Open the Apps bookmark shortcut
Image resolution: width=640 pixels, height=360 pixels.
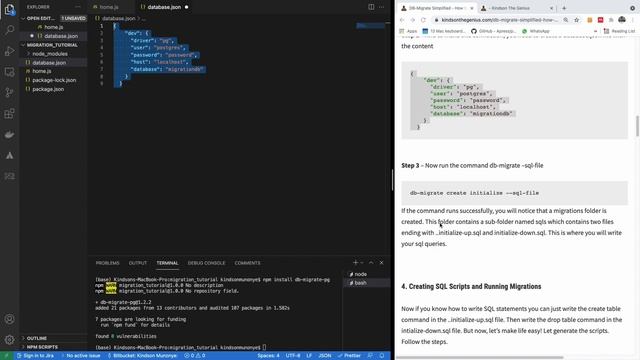[x=408, y=31]
